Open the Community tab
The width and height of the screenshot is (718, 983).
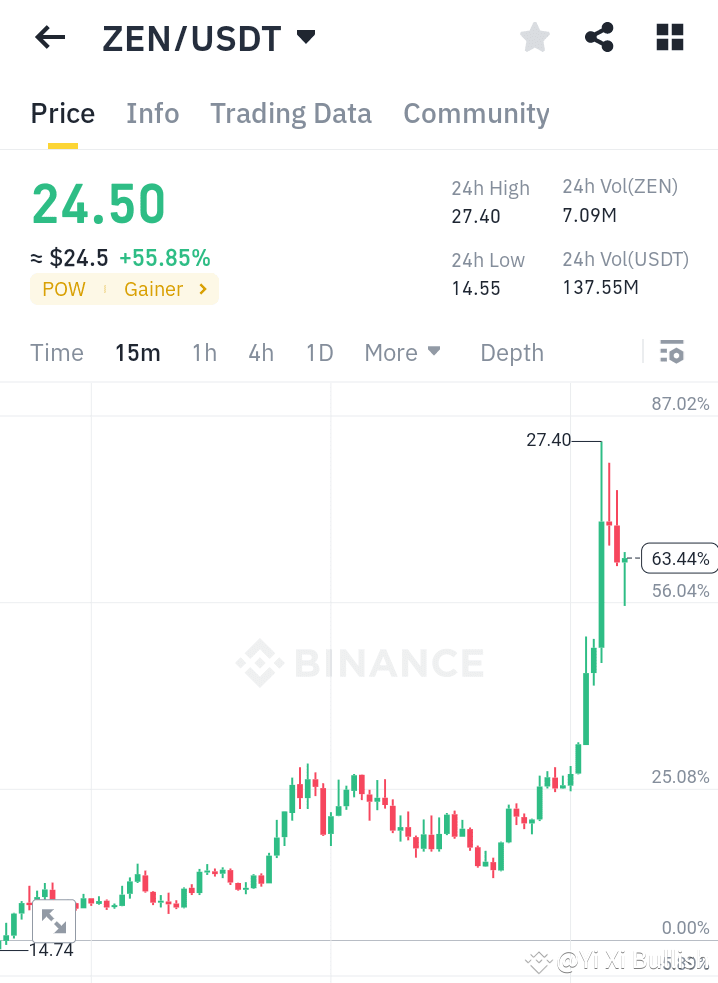click(476, 114)
